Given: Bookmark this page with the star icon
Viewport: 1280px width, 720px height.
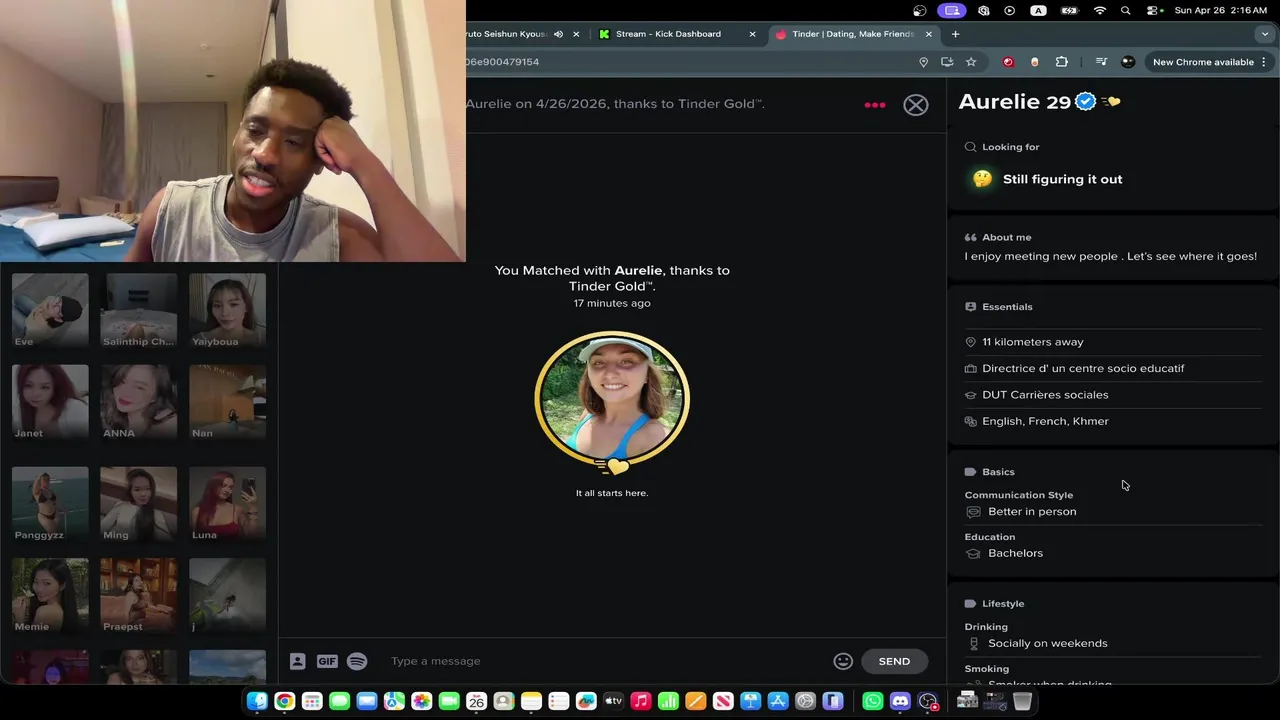Looking at the screenshot, I should click(x=971, y=62).
